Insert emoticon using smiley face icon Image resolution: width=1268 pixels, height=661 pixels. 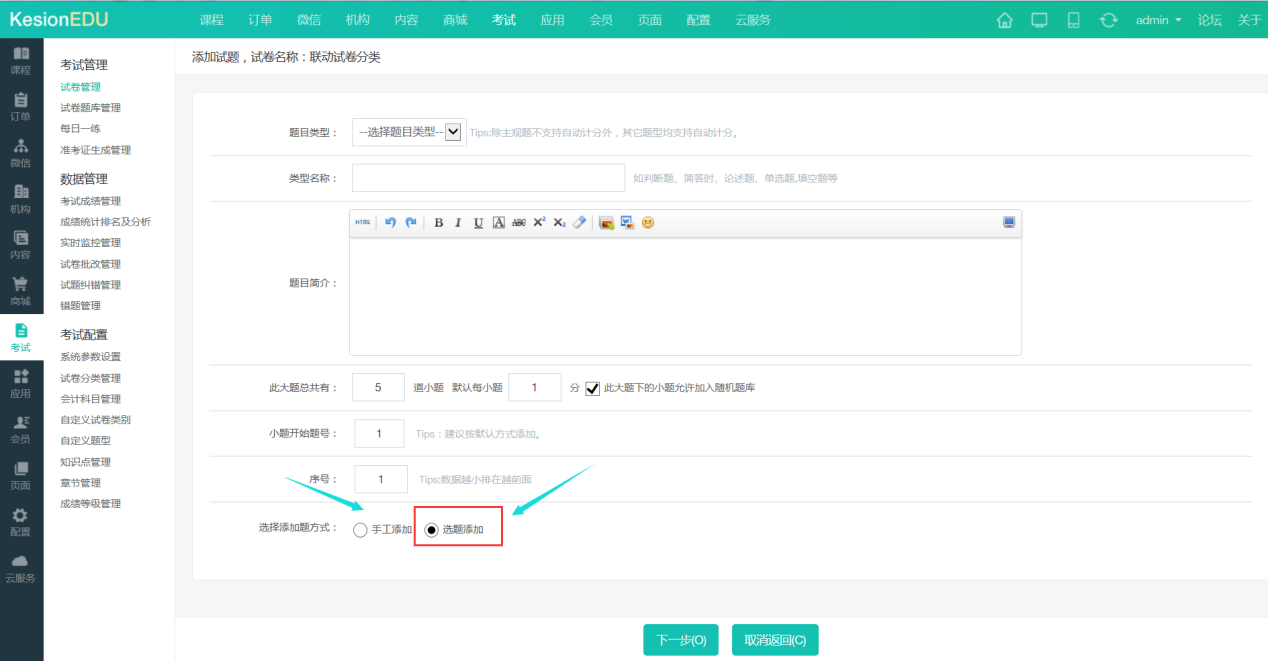[x=648, y=223]
